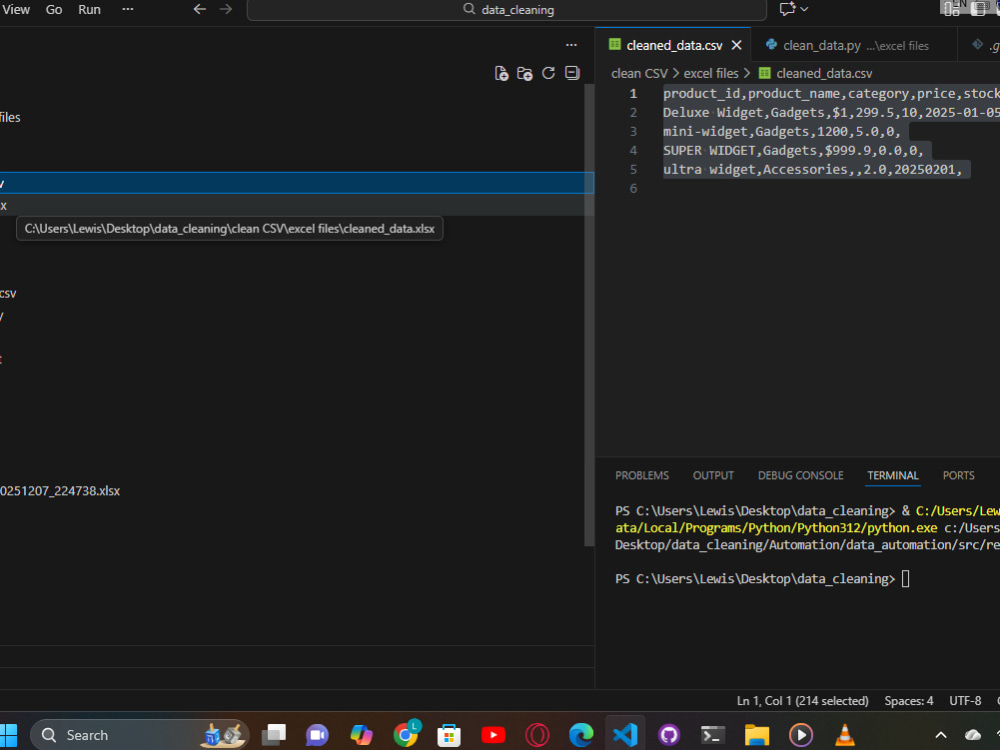Click the OneDrive cloud tray icon
Viewport: 1000px width, 750px height.
[x=973, y=735]
